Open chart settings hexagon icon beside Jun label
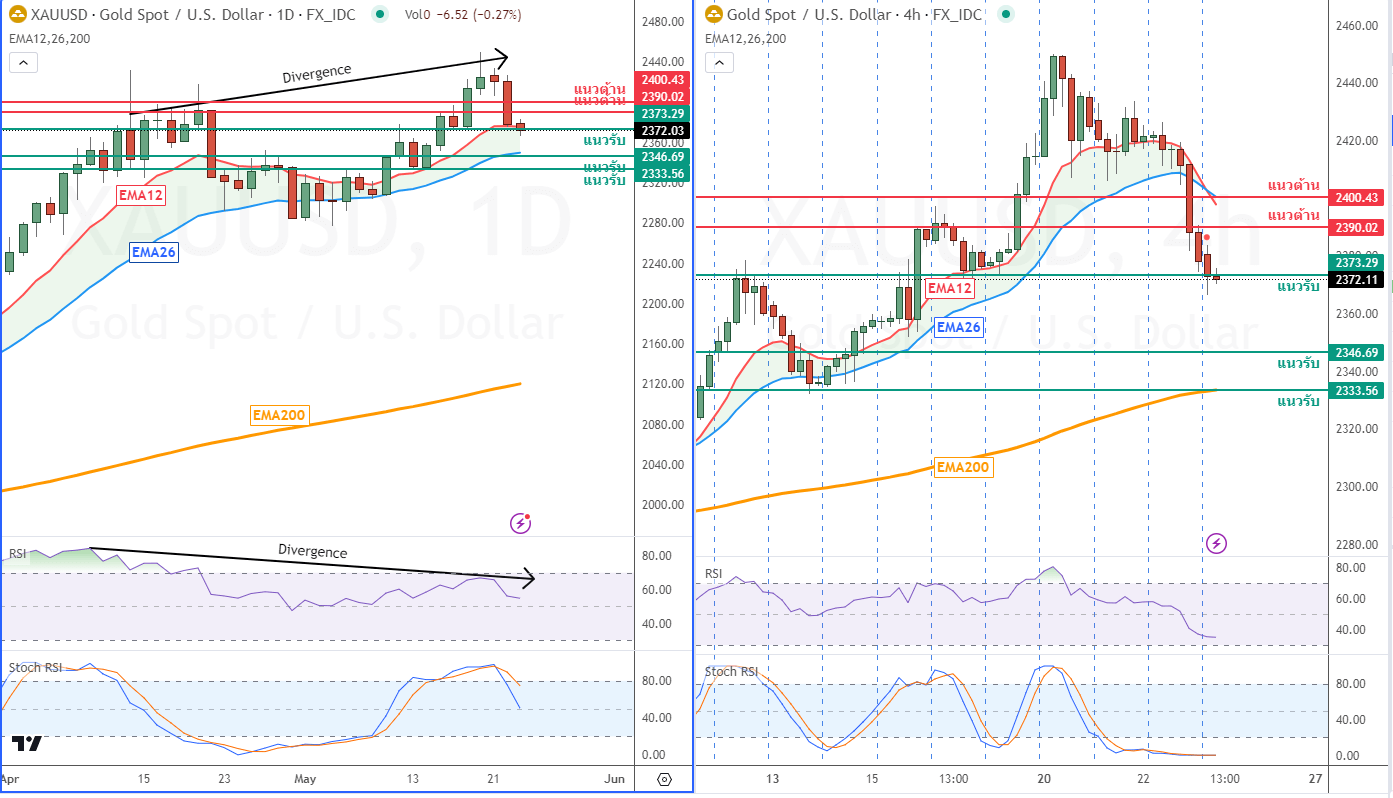This screenshot has width=1393, height=798. (x=664, y=779)
